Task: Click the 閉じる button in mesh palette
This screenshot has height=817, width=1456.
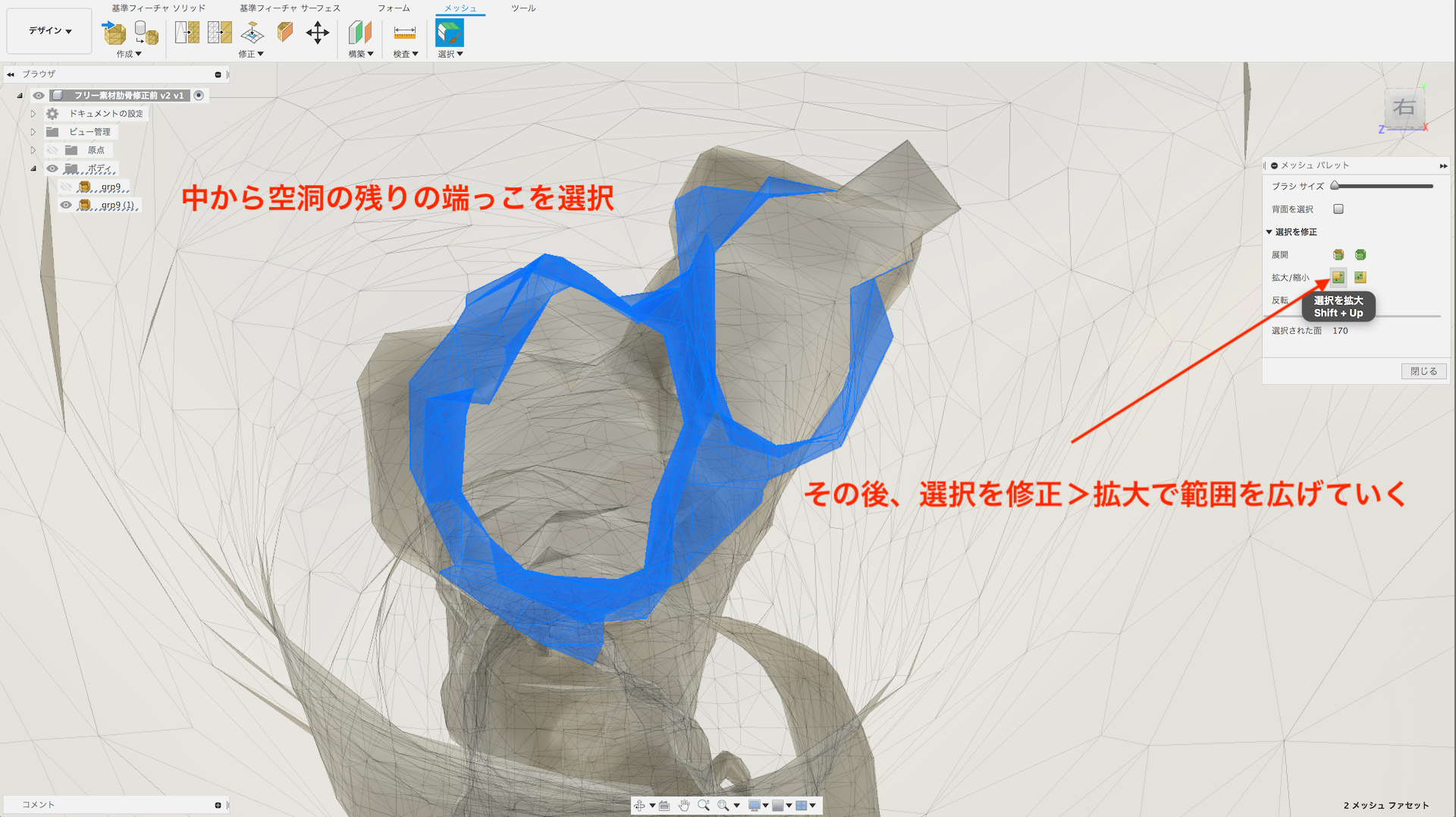Action: [1423, 372]
